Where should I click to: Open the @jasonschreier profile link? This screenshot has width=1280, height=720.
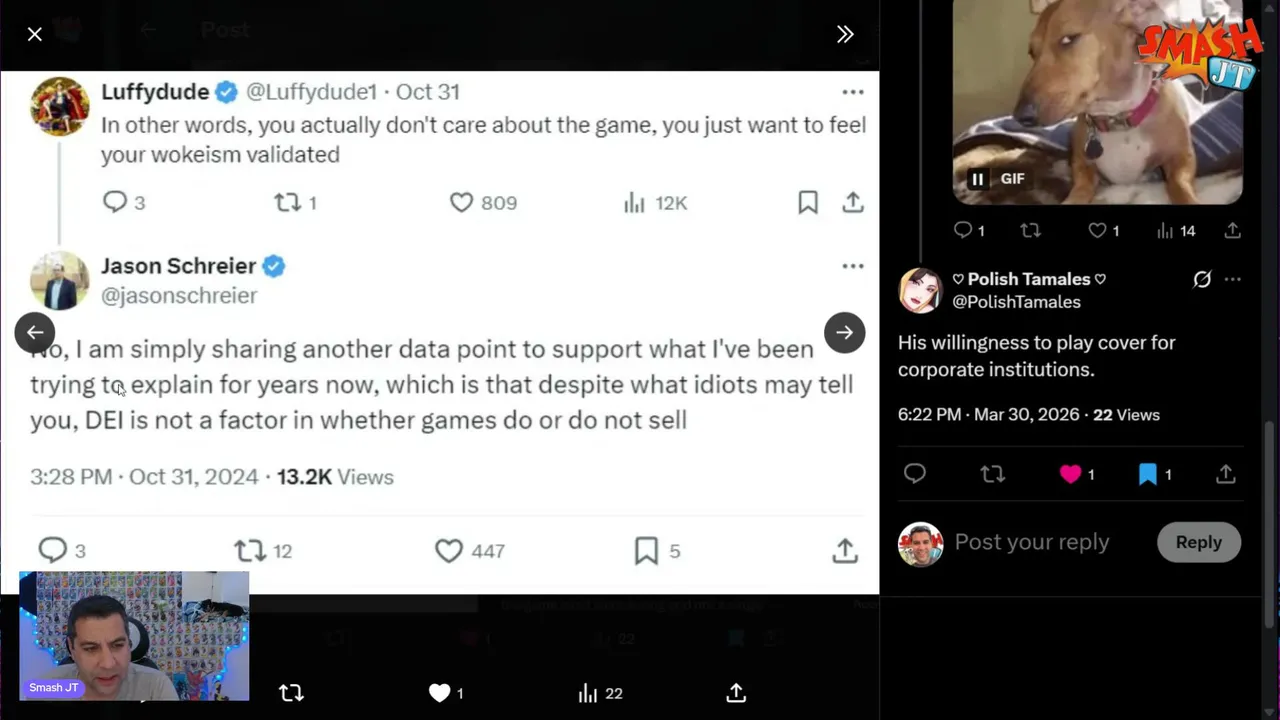pos(179,296)
